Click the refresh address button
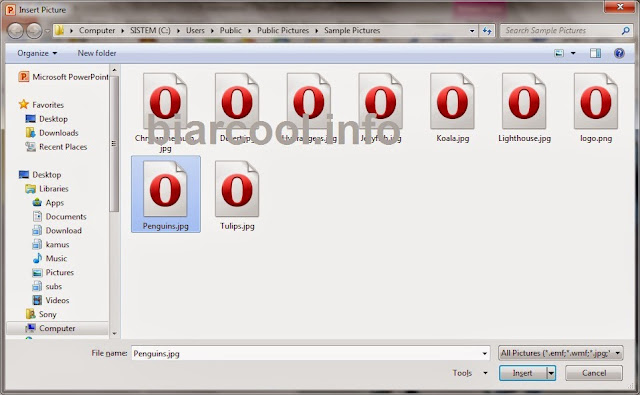The height and width of the screenshot is (395, 640). point(487,31)
